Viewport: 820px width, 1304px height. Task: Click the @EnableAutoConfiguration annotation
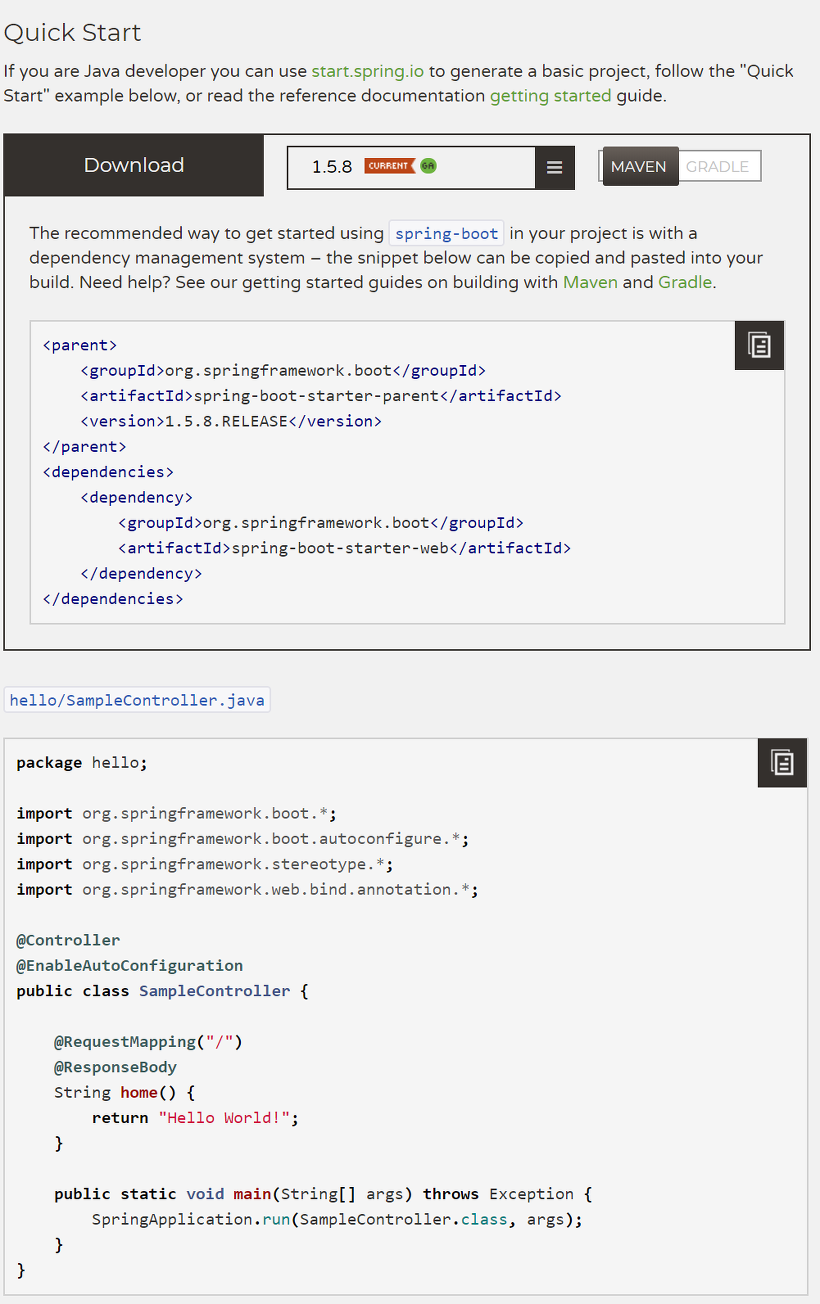tap(130, 966)
